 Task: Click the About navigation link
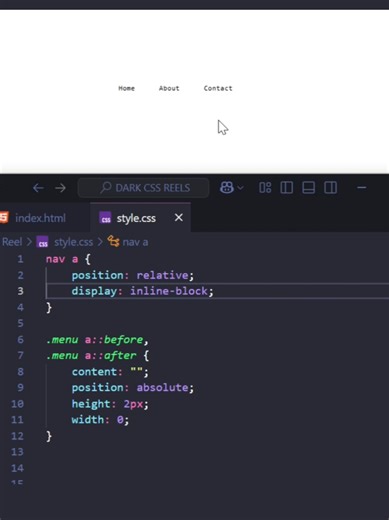click(169, 88)
